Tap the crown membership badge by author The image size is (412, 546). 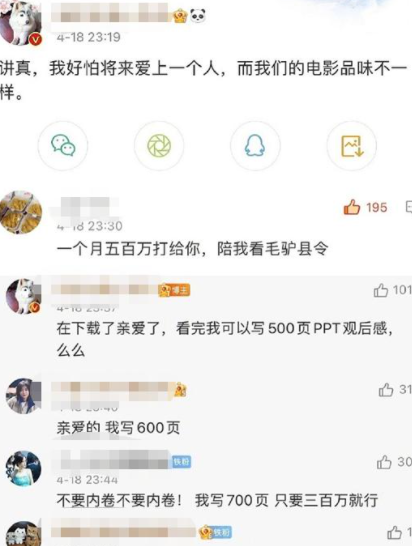[x=180, y=16]
